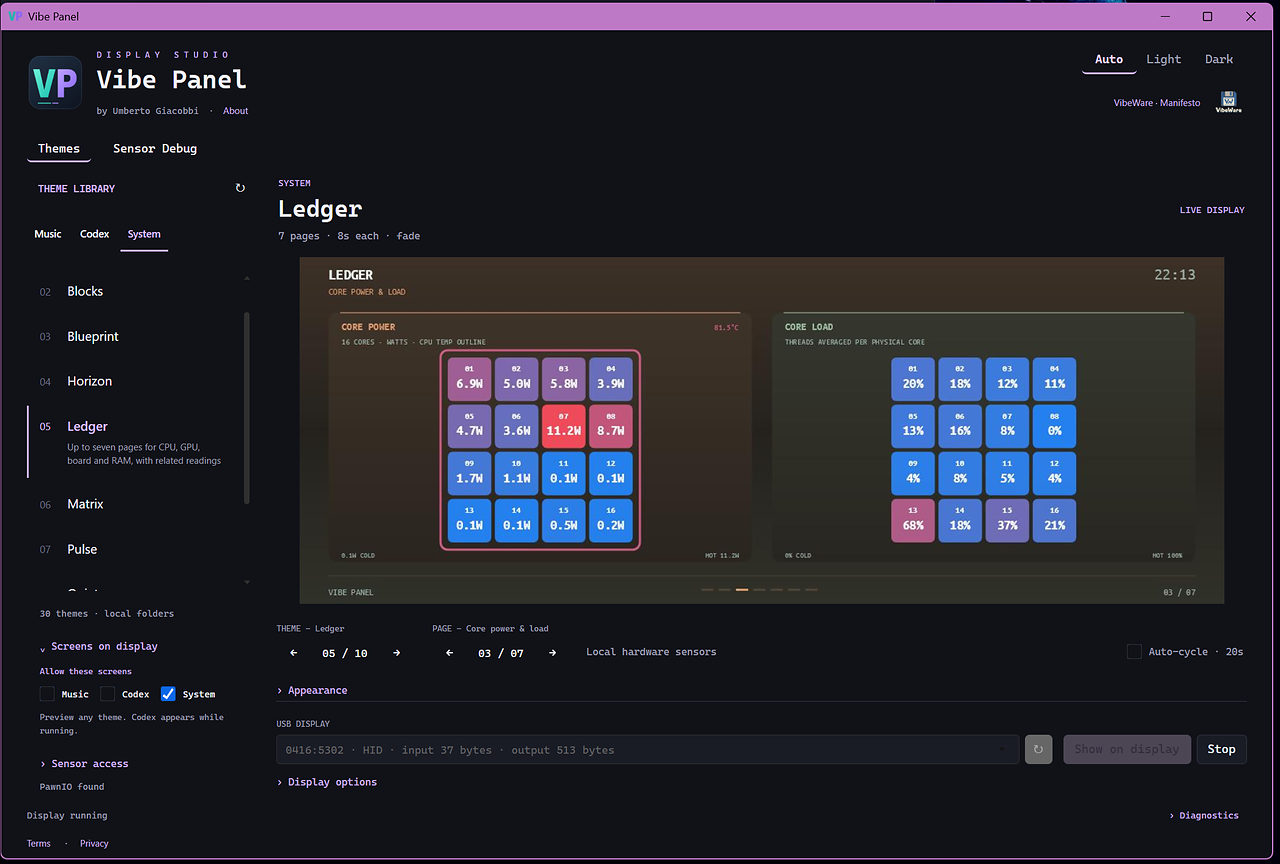Refresh the theme library
Viewport: 1280px width, 864px height.
pos(240,188)
